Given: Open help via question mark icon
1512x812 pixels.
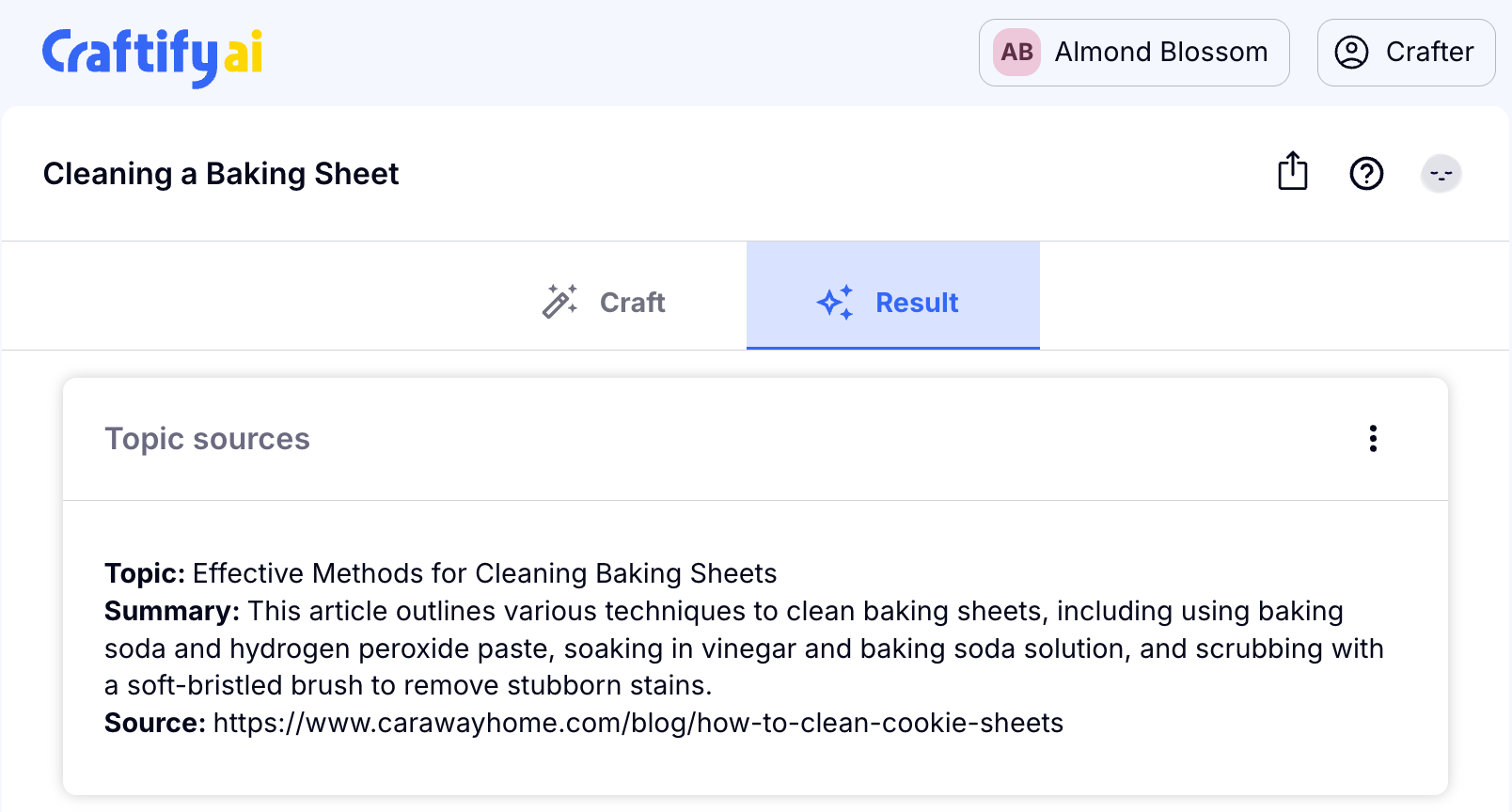Looking at the screenshot, I should (1365, 174).
